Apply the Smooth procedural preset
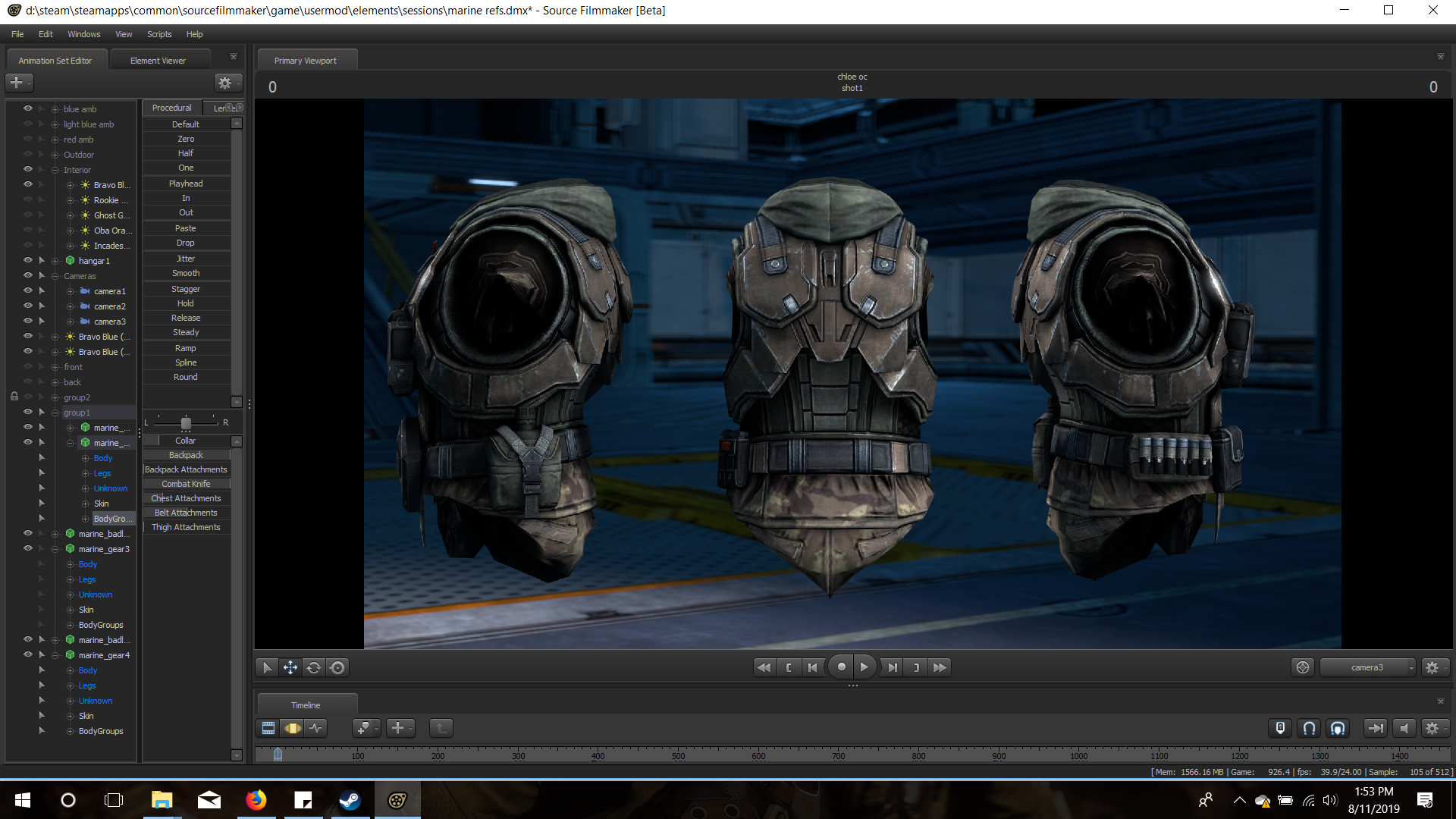Viewport: 1456px width, 819px height. [186, 273]
